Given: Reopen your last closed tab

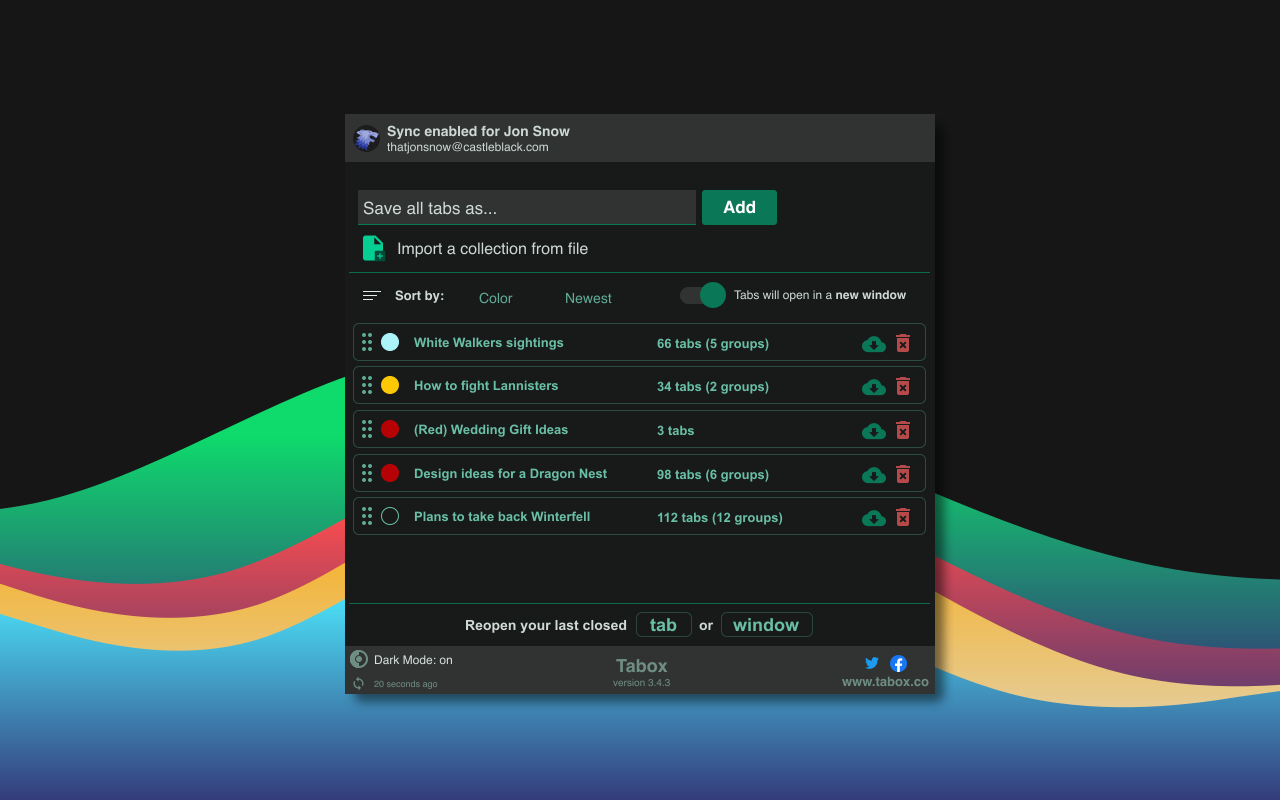Looking at the screenshot, I should 663,624.
